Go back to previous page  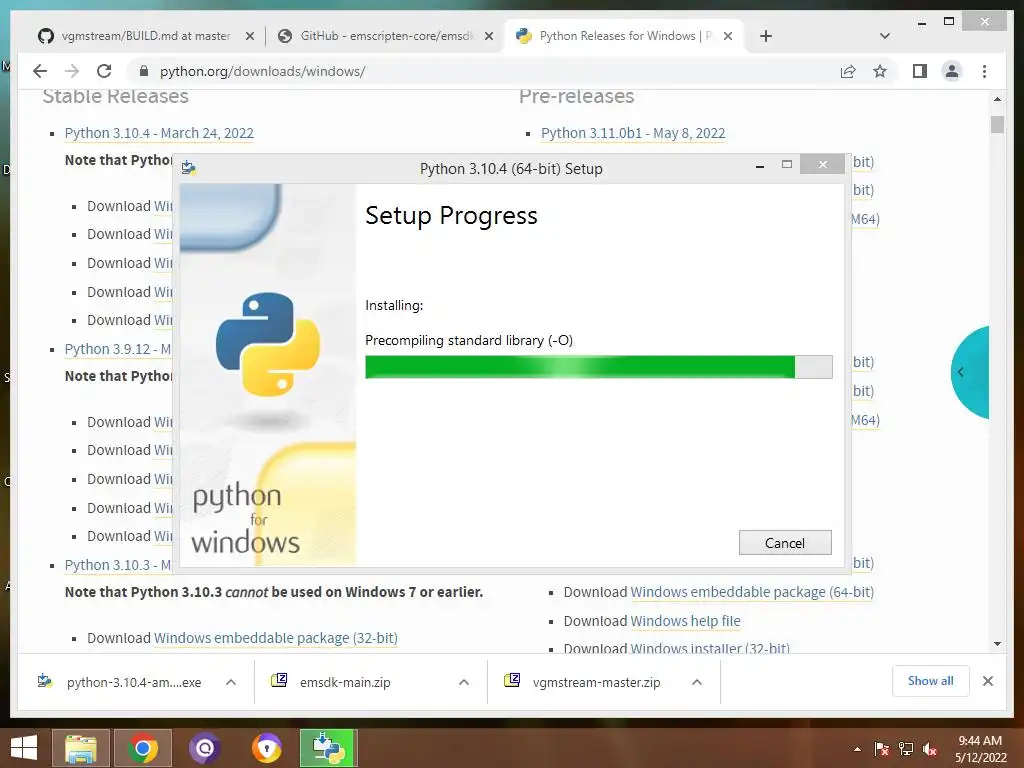coord(40,71)
